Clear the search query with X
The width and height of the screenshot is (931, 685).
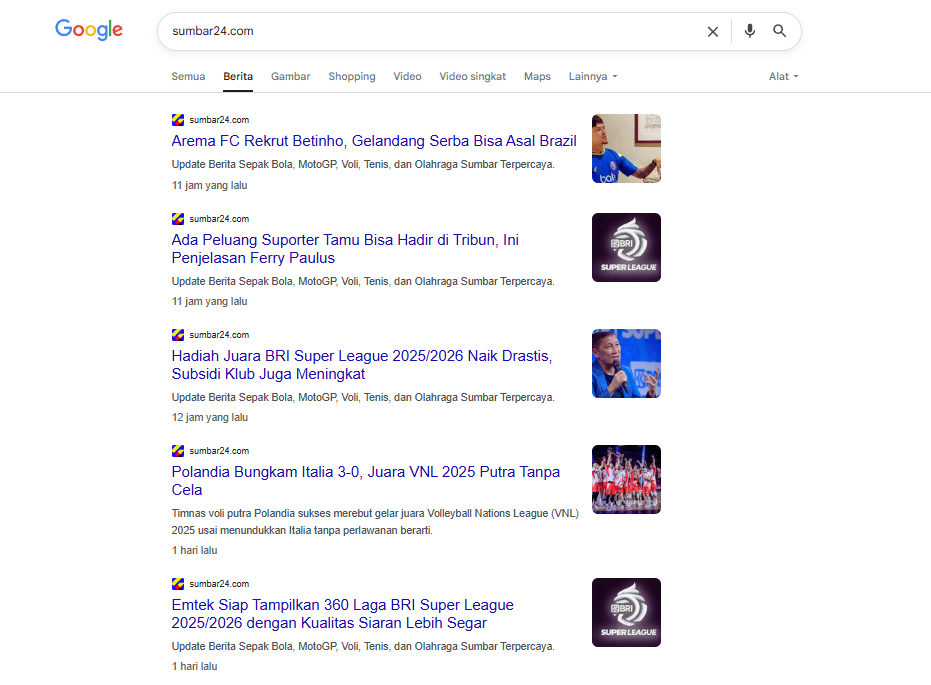(x=712, y=31)
